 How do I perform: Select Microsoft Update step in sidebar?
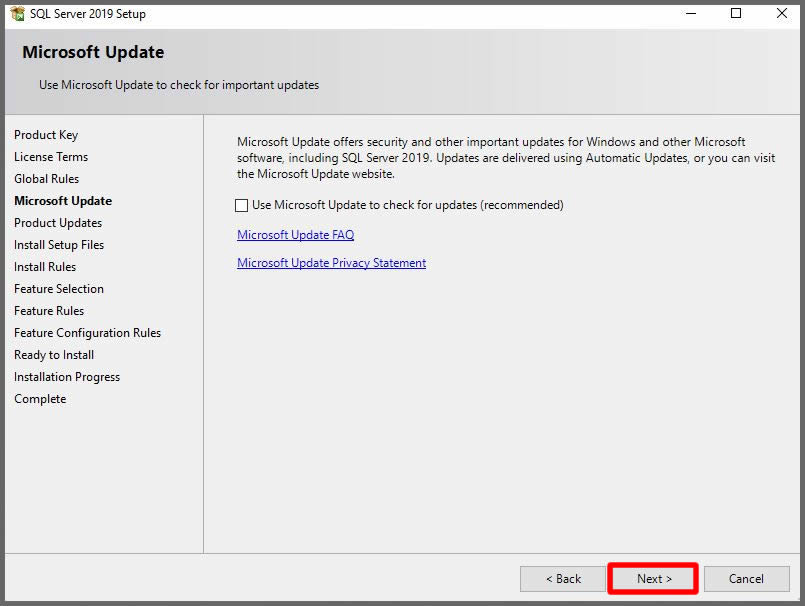[x=63, y=201]
